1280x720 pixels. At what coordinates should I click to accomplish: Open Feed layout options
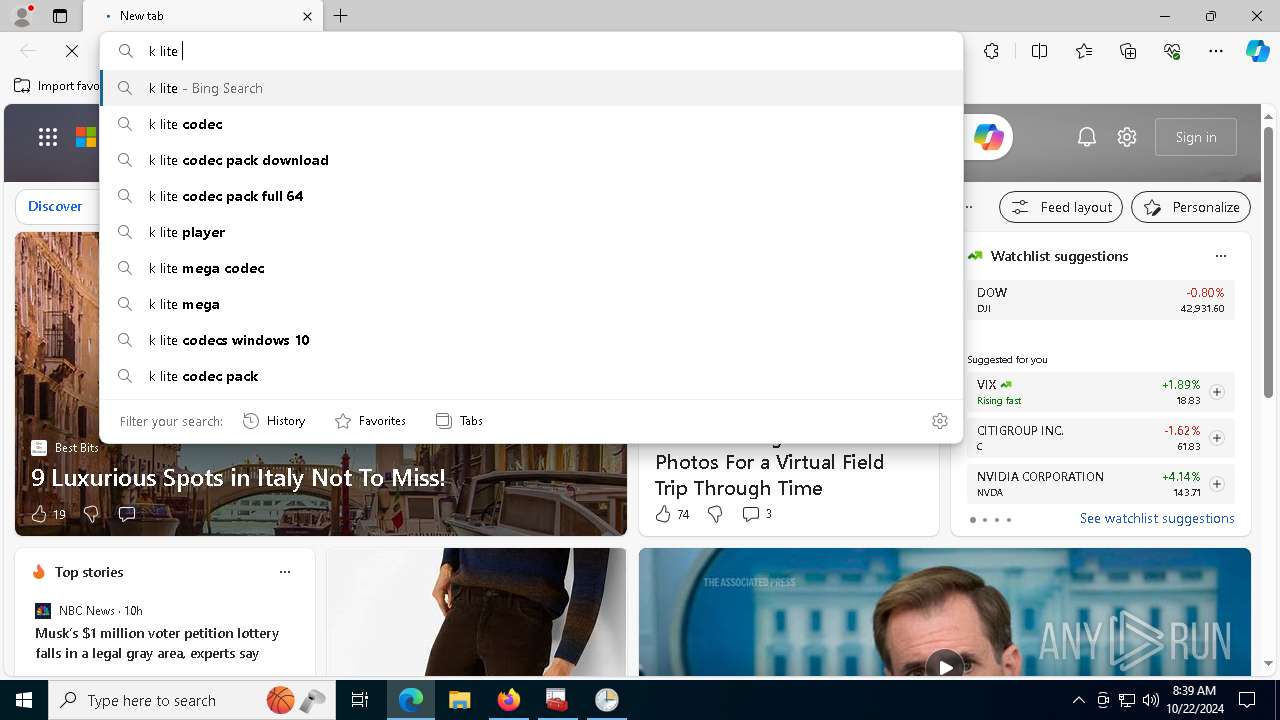tap(1061, 207)
